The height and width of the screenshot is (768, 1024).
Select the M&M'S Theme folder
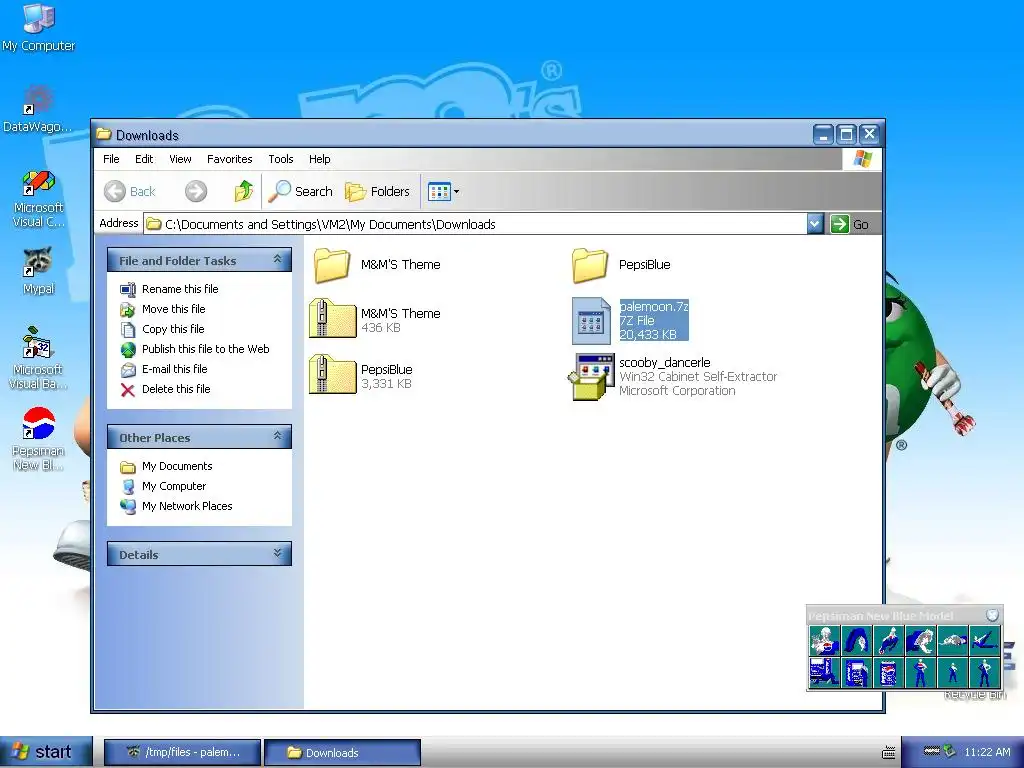click(x=377, y=264)
